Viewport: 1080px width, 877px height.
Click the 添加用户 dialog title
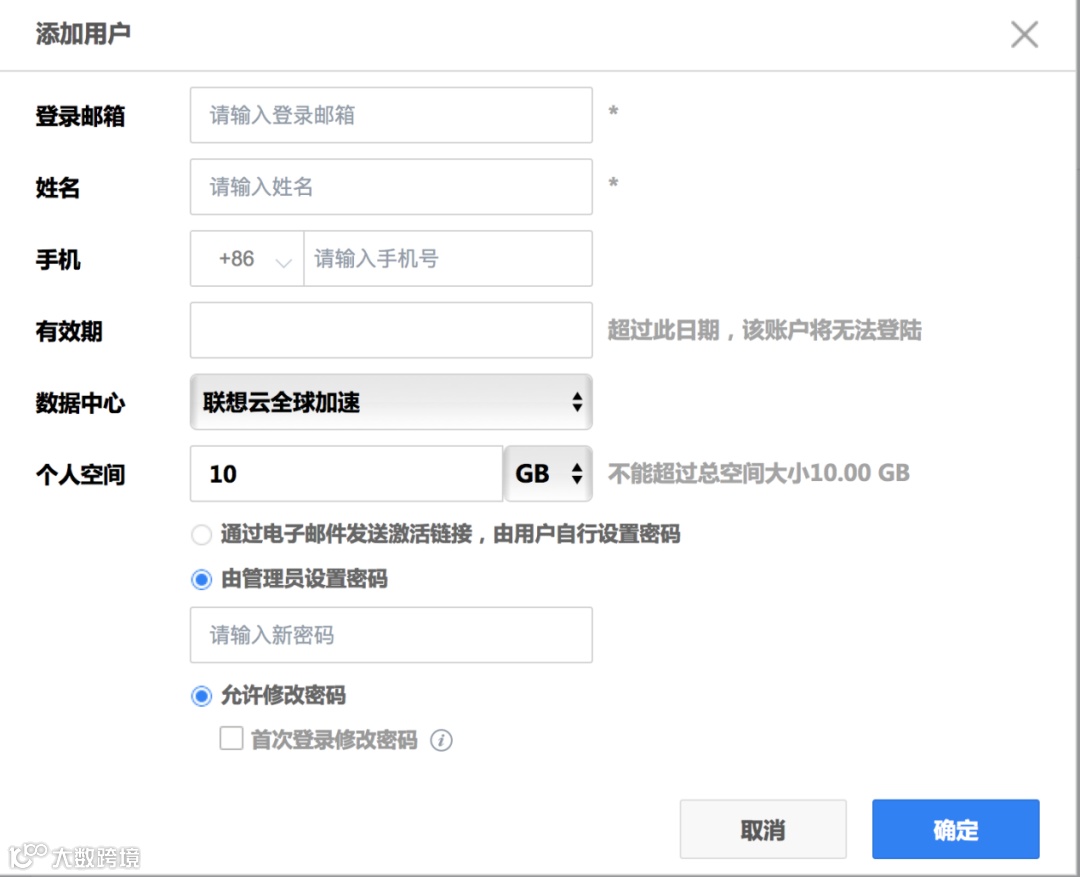point(83,33)
